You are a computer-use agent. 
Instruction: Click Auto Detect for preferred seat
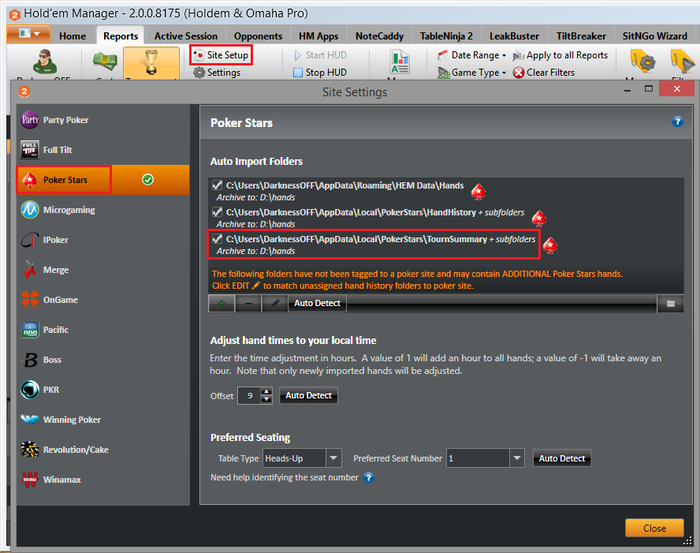[562, 458]
